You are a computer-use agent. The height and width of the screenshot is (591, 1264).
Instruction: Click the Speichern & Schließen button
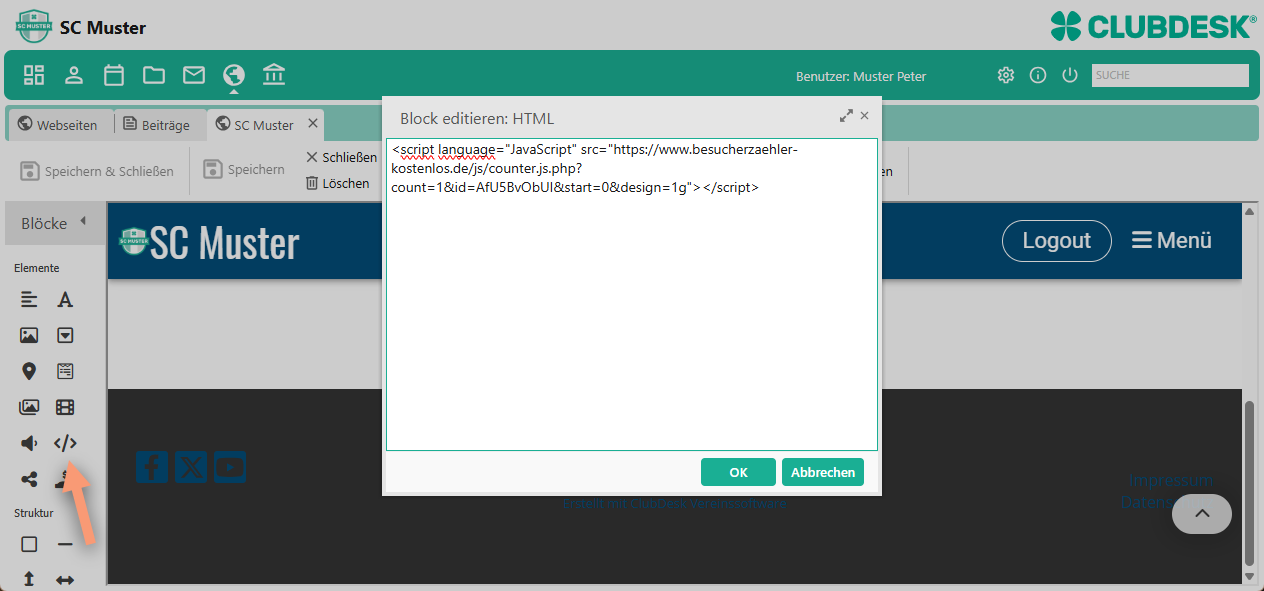[98, 171]
